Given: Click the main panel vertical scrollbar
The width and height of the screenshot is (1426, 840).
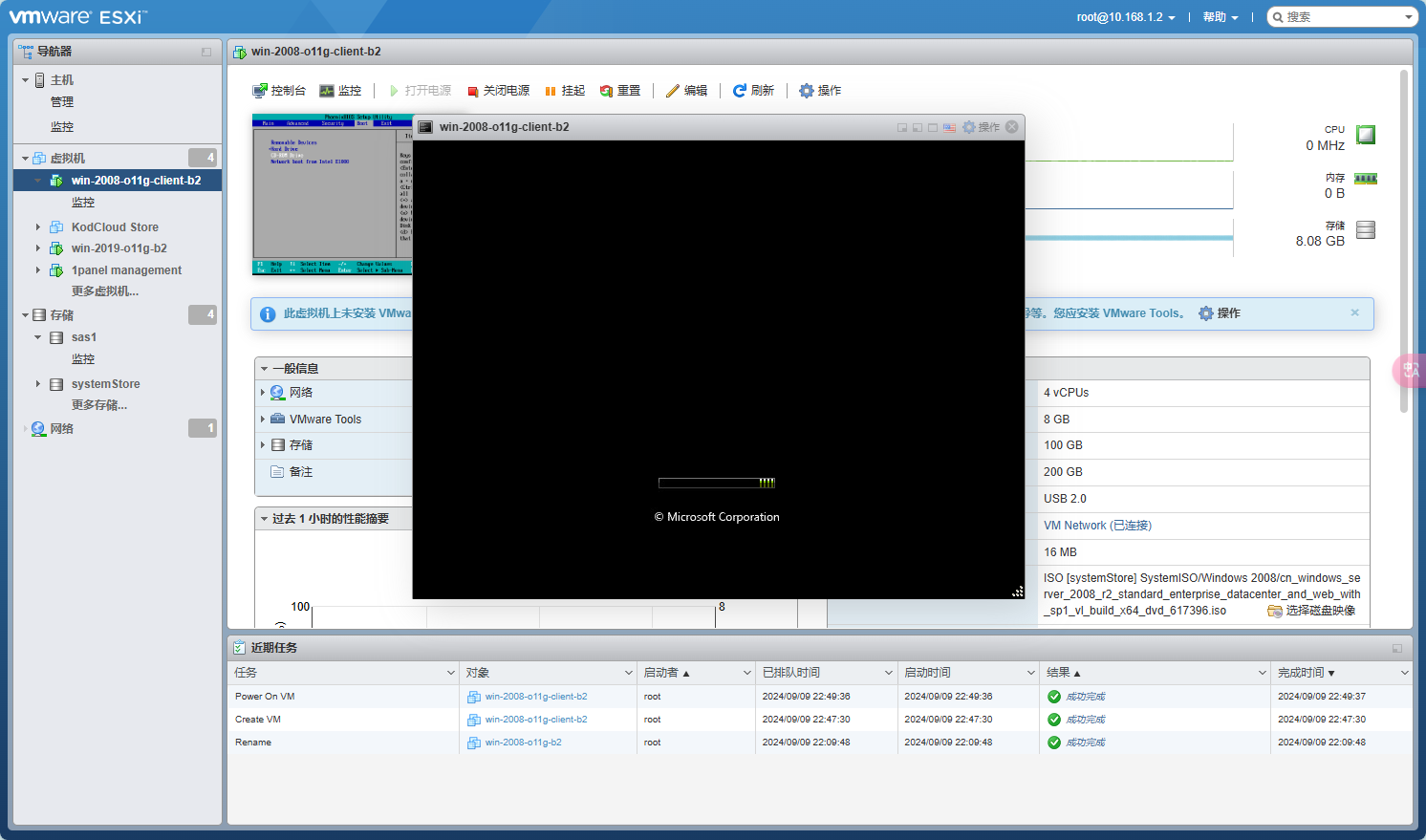Looking at the screenshot, I should [1404, 241].
